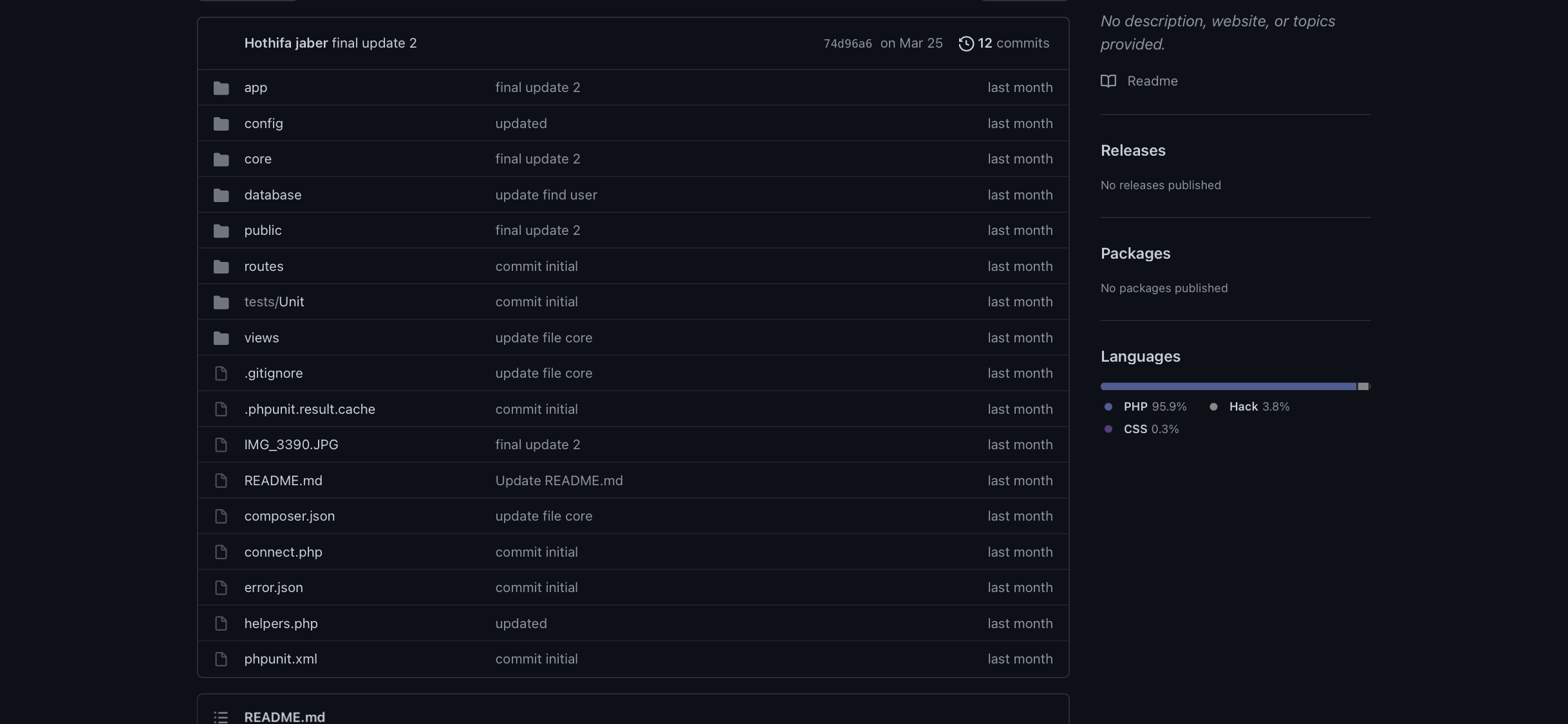Open commit hash 74d96a6
1568x724 pixels.
847,44
